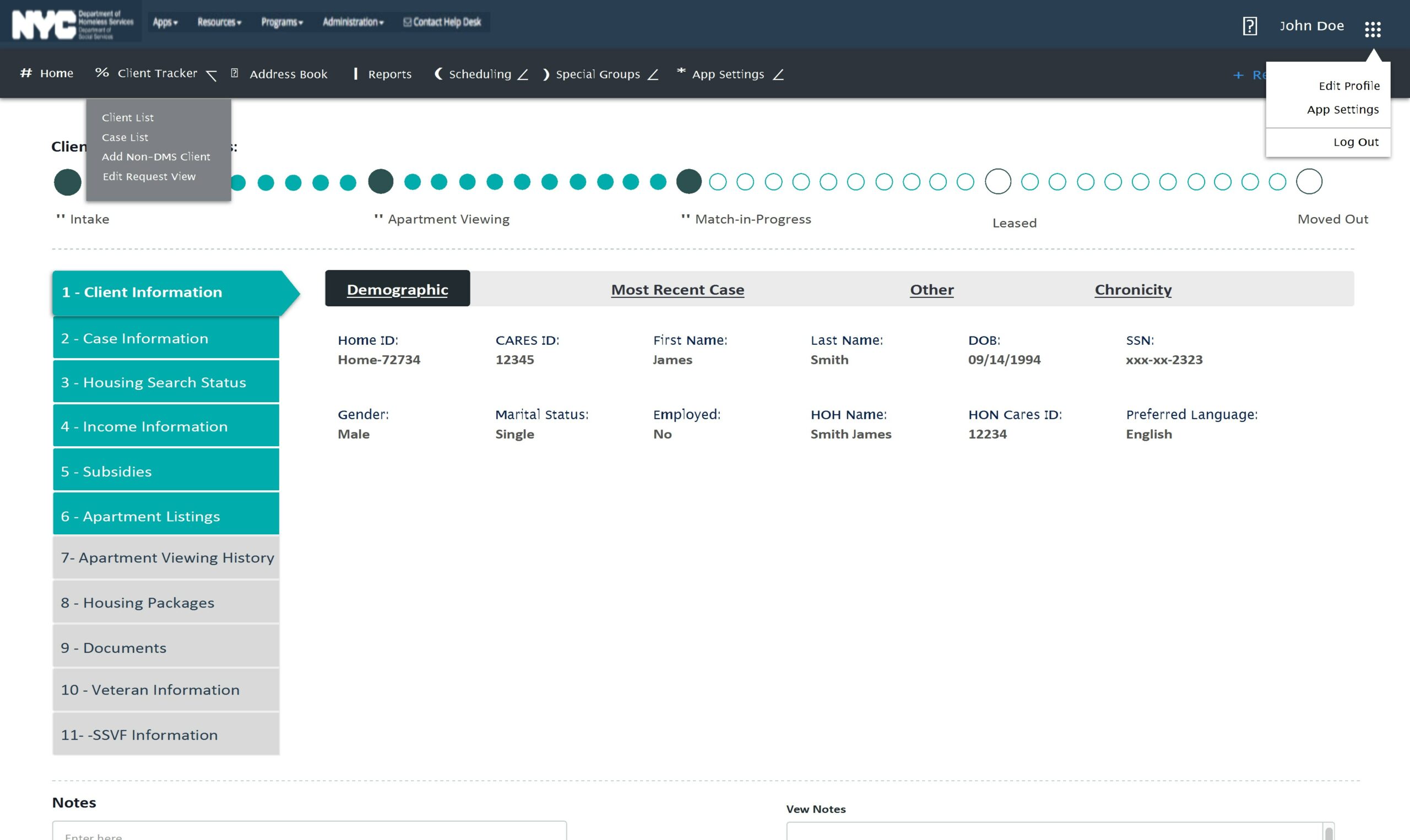Image resolution: width=1410 pixels, height=840 pixels.
Task: Open the app launcher grid icon
Action: (1374, 28)
